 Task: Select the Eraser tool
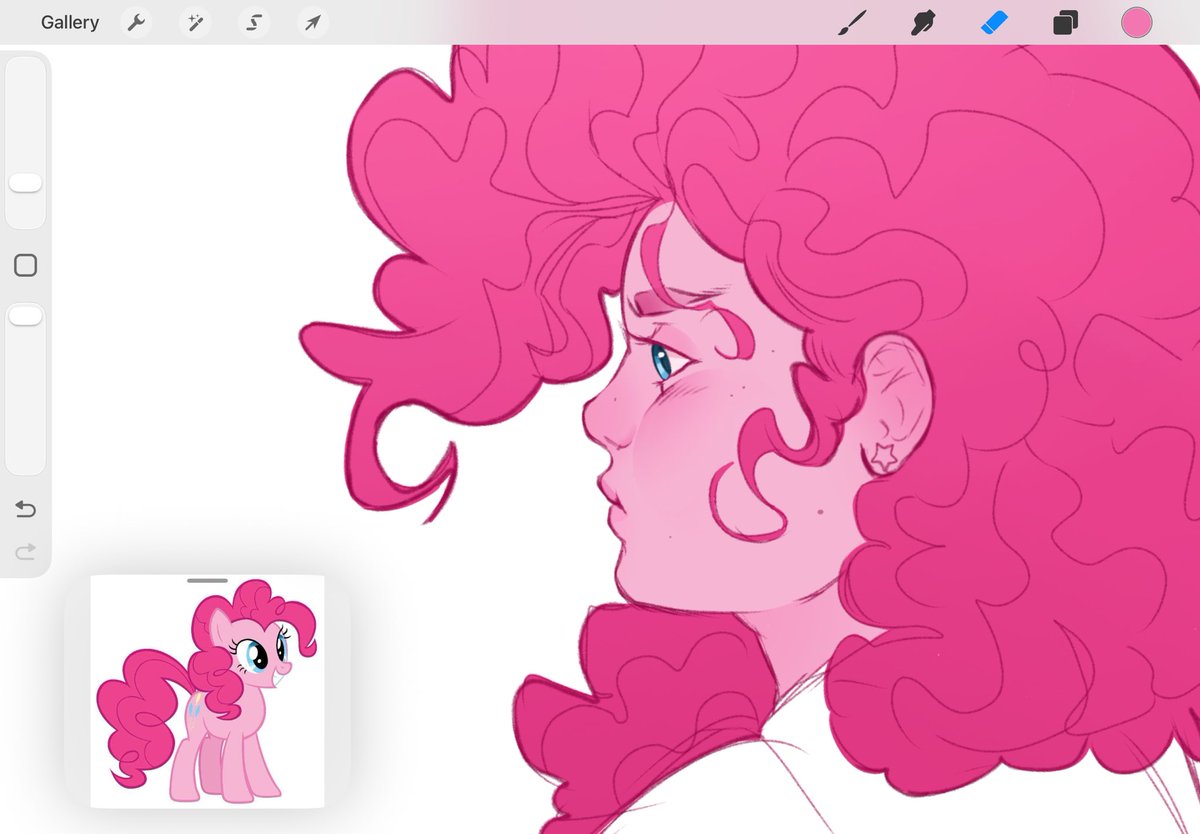tap(994, 22)
